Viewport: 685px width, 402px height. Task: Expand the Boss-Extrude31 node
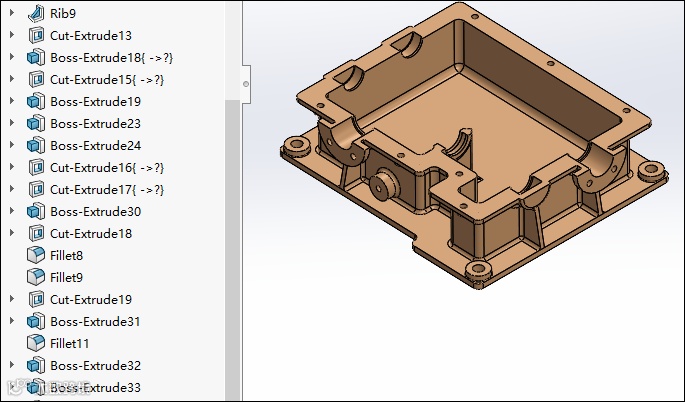point(12,320)
